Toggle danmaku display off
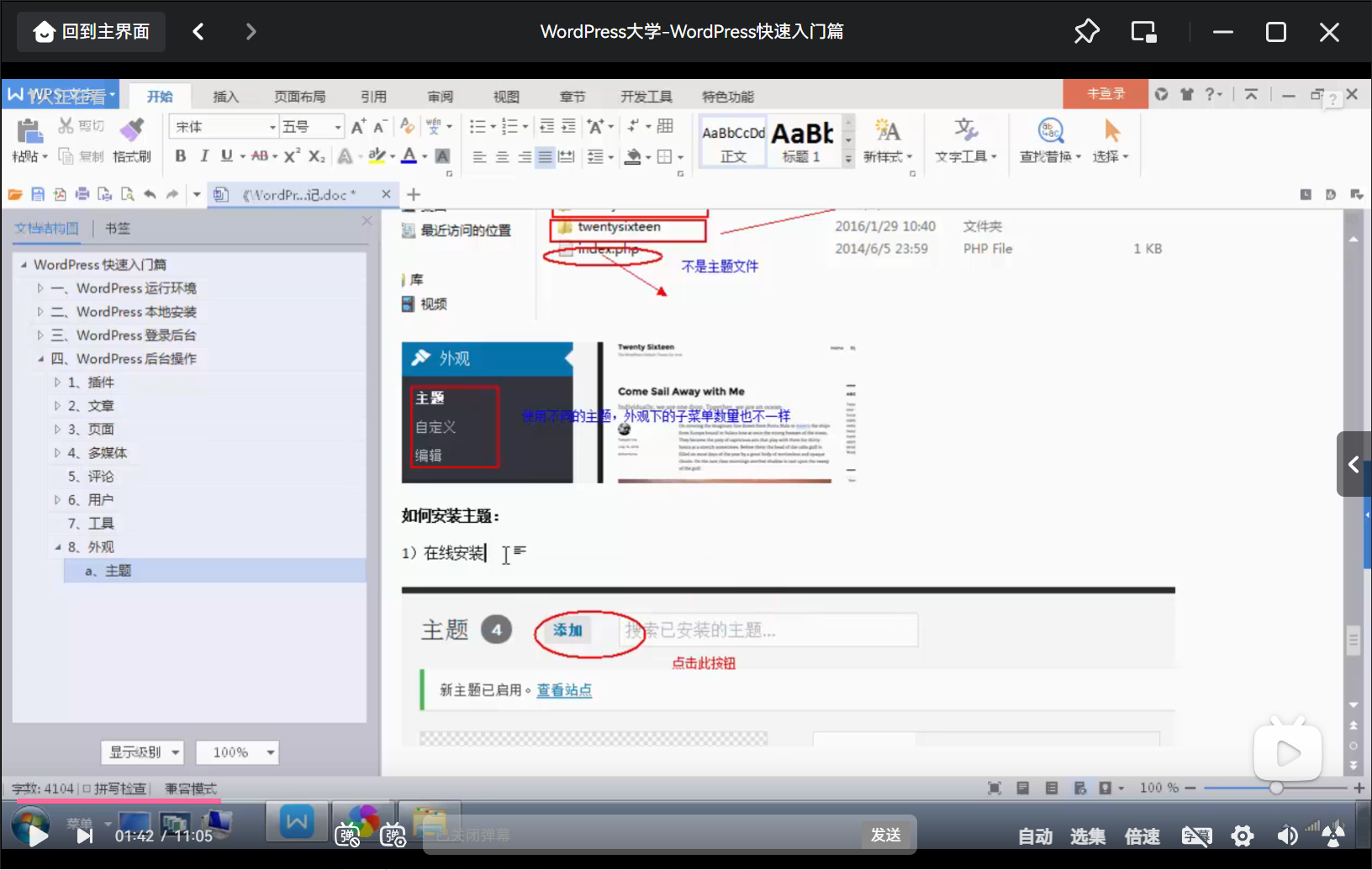The image size is (1372, 870). [x=348, y=836]
